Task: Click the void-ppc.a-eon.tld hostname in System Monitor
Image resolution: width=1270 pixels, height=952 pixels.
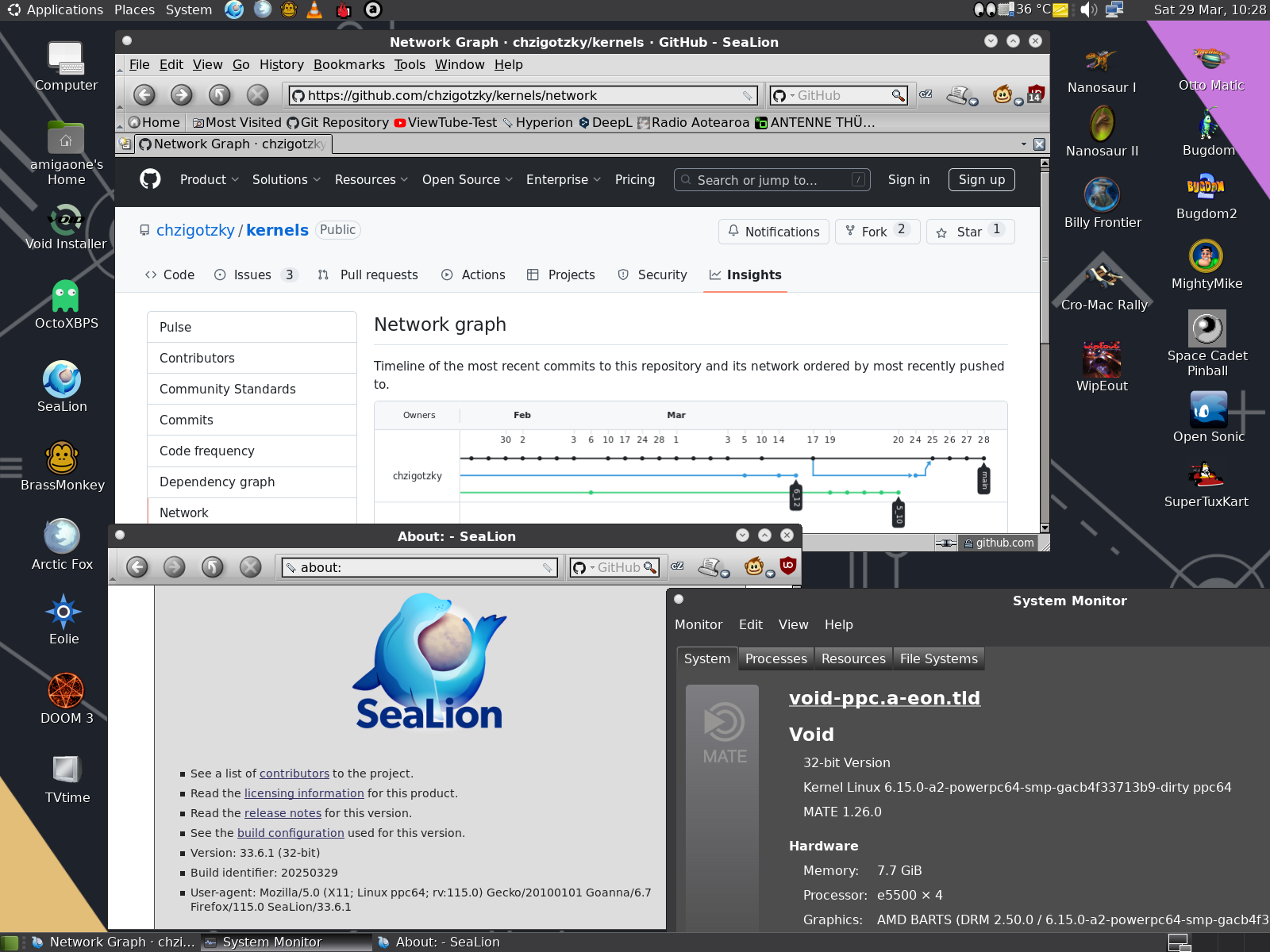Action: pos(884,698)
